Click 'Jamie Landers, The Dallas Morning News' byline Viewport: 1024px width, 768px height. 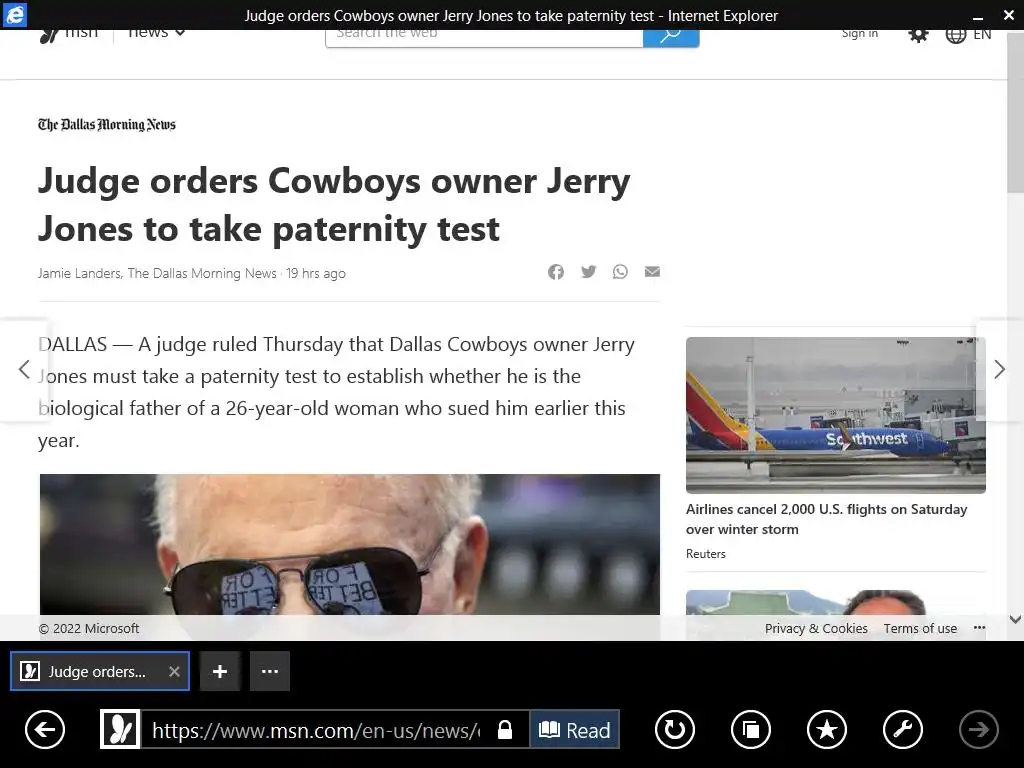tap(157, 274)
